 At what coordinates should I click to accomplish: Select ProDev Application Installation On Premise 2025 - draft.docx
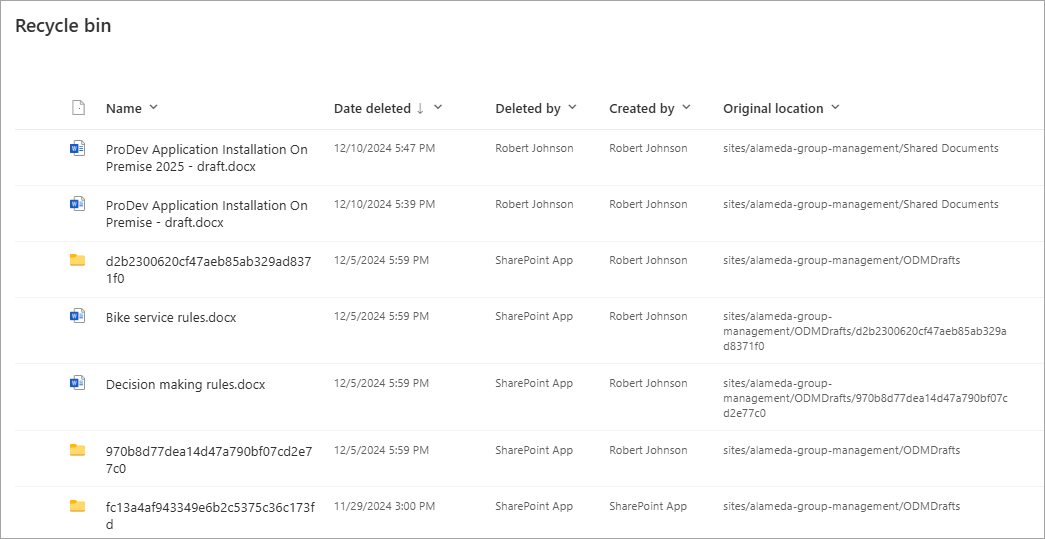click(x=207, y=158)
